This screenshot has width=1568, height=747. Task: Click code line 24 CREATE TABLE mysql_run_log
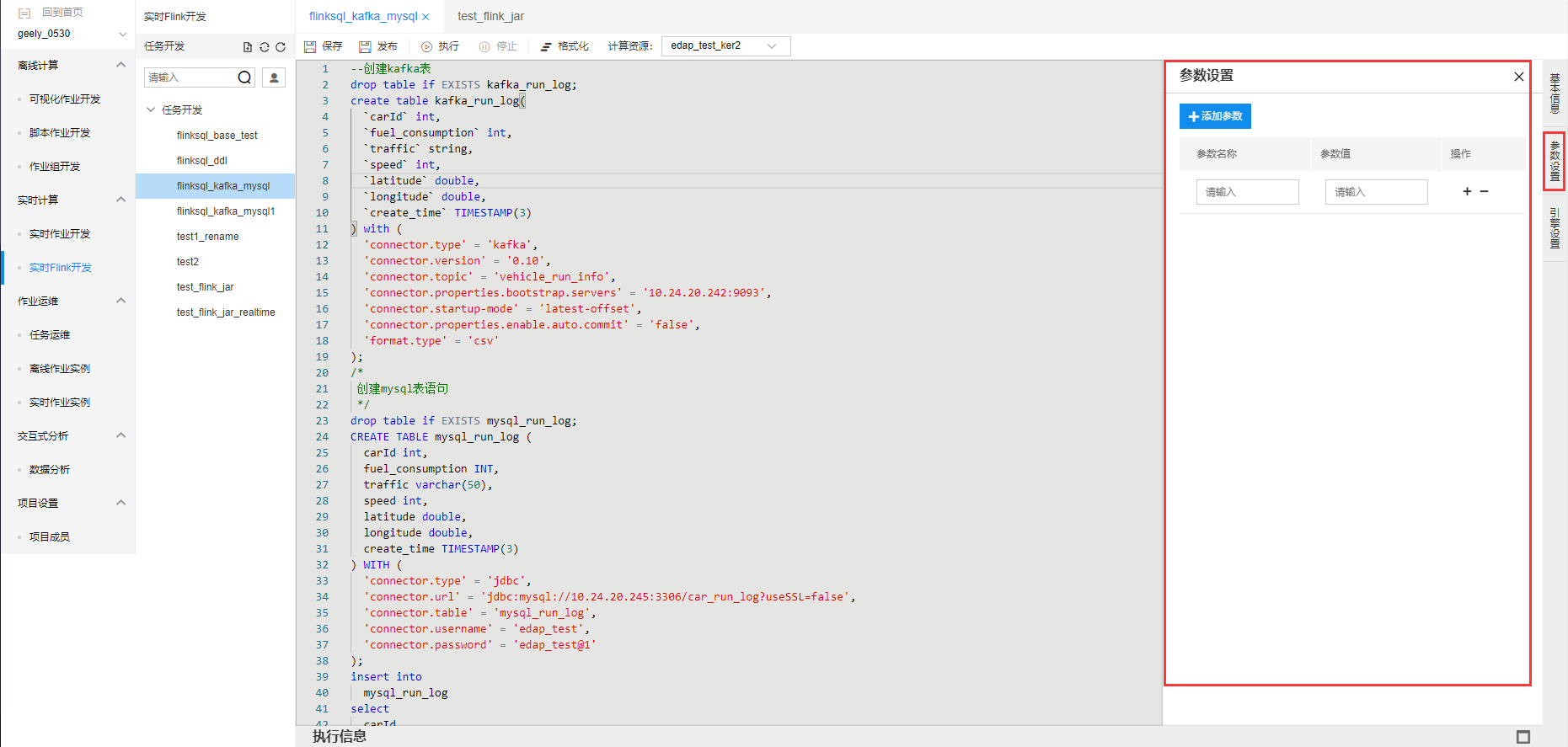pyautogui.click(x=442, y=437)
